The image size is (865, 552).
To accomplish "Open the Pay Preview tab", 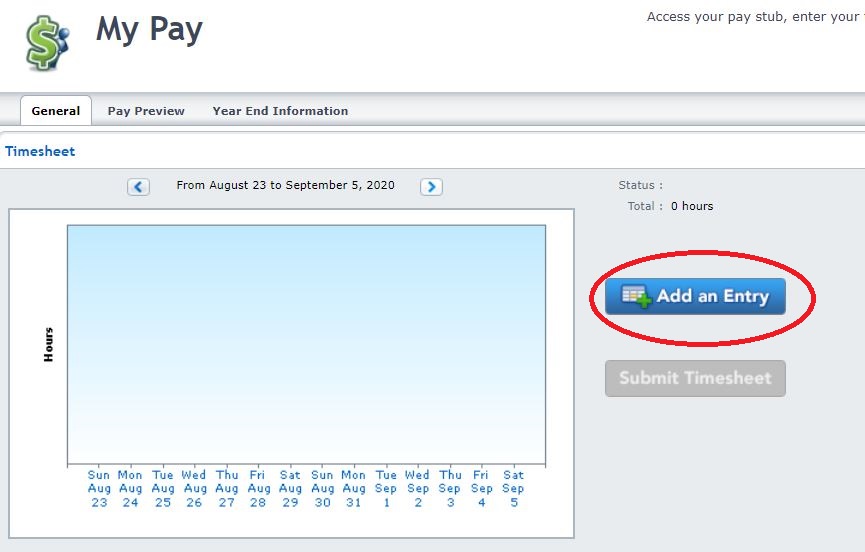I will 146,111.
